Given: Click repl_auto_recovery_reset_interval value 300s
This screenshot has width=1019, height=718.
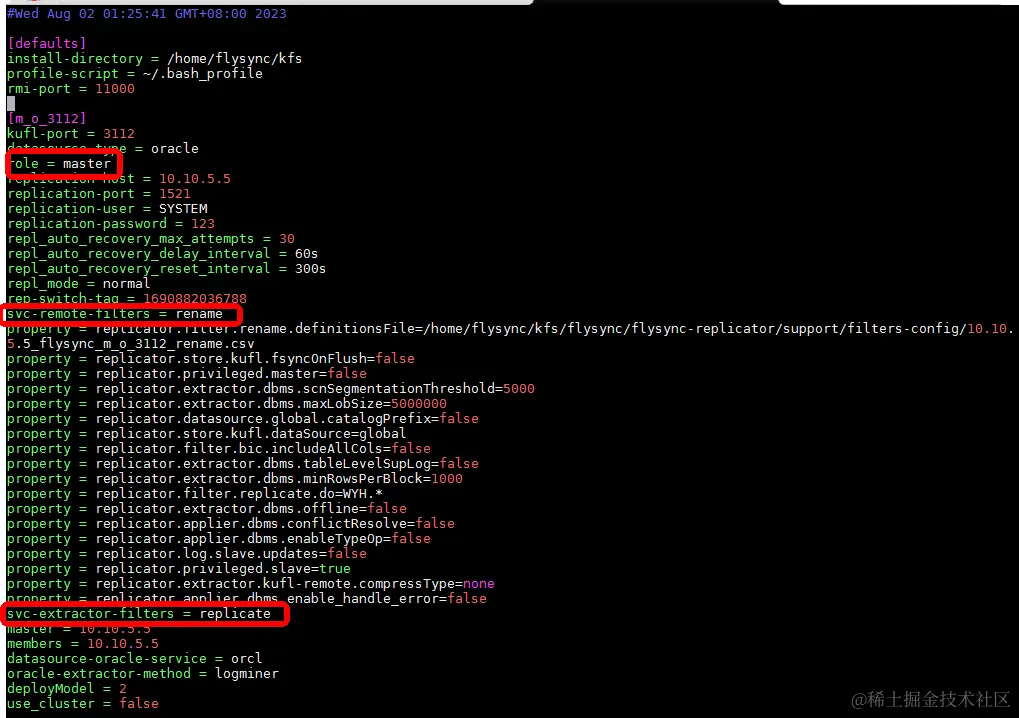Looking at the screenshot, I should 310,268.
